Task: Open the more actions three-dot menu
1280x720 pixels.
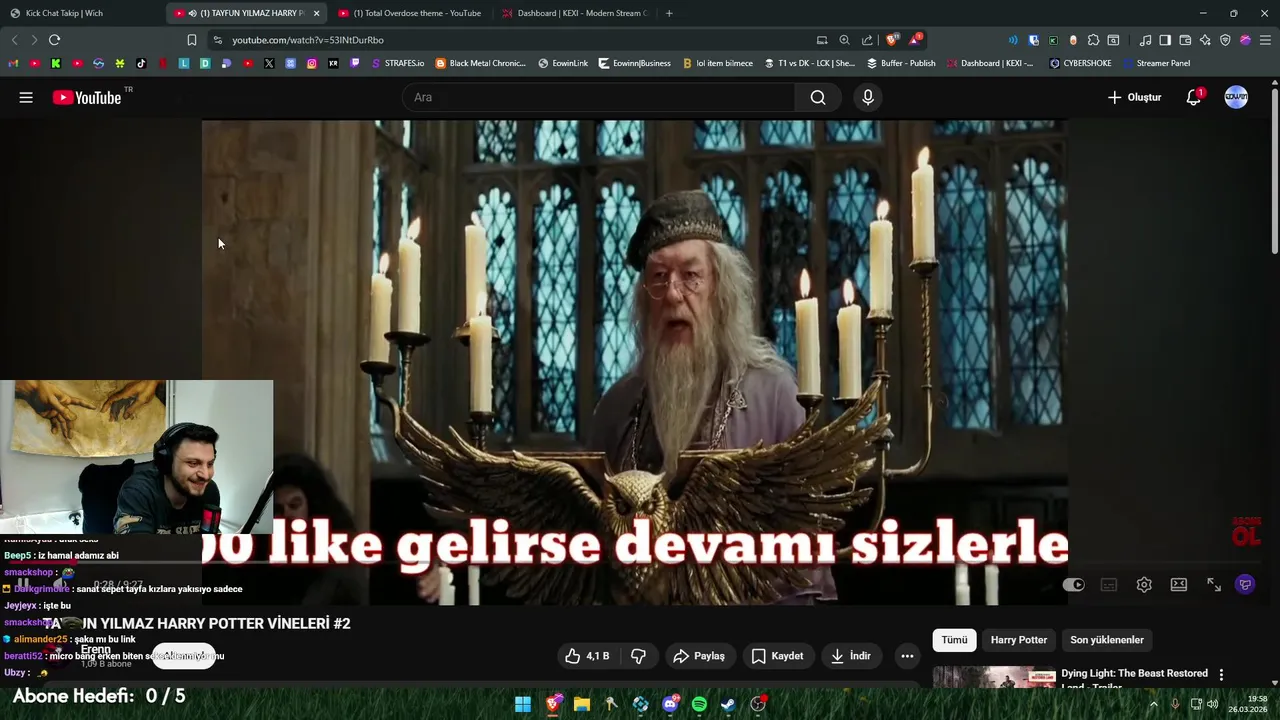Action: (x=907, y=656)
